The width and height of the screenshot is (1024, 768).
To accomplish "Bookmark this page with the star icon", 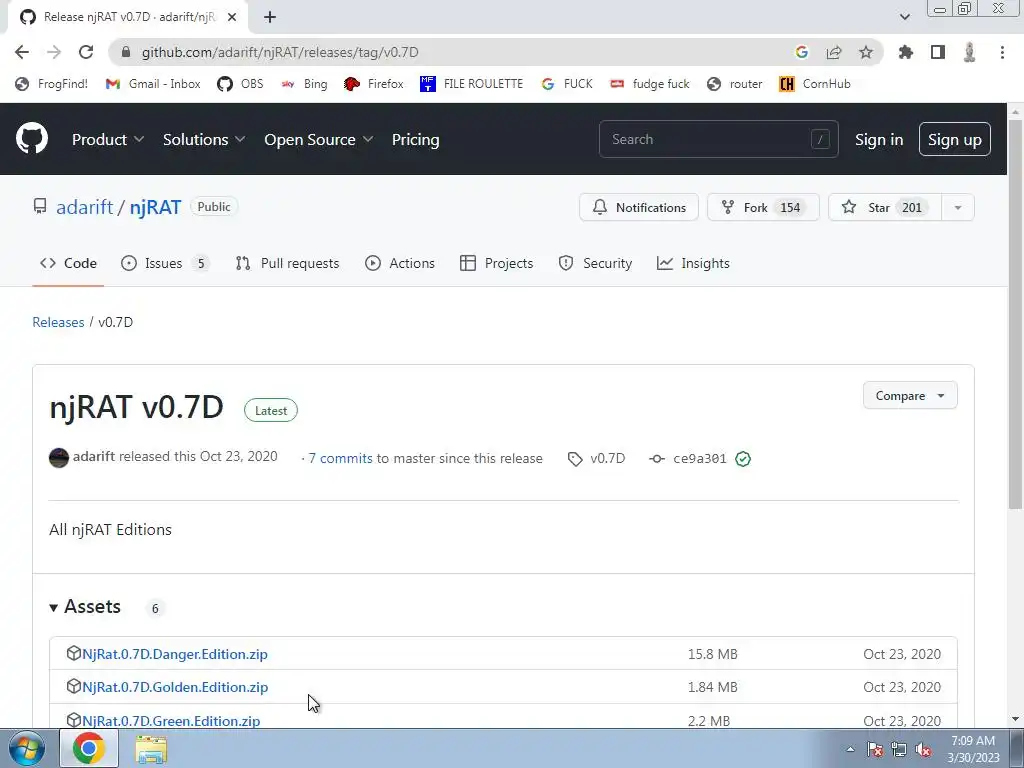I will pyautogui.click(x=866, y=52).
